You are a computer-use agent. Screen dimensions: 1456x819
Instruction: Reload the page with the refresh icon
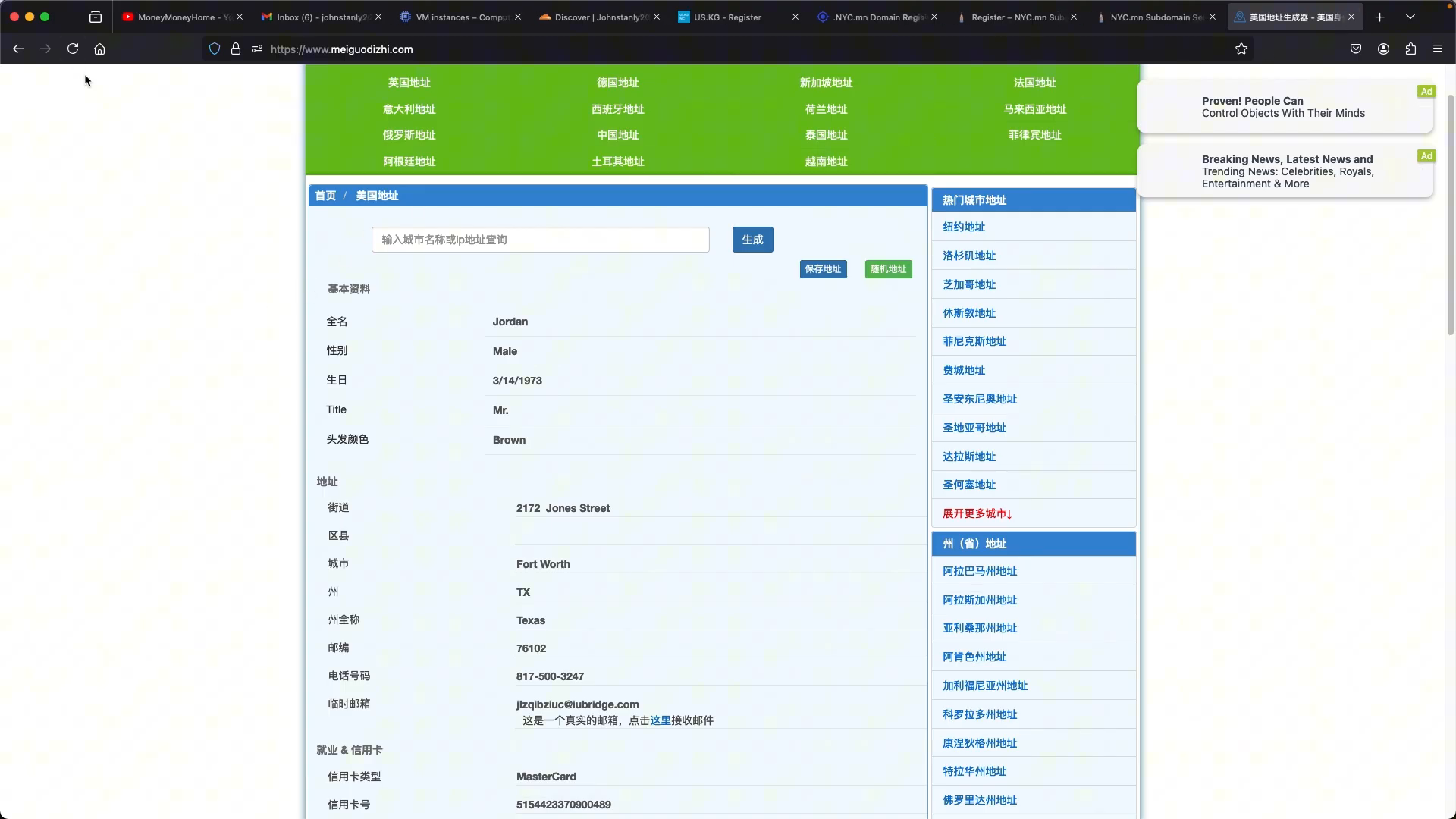tap(73, 49)
